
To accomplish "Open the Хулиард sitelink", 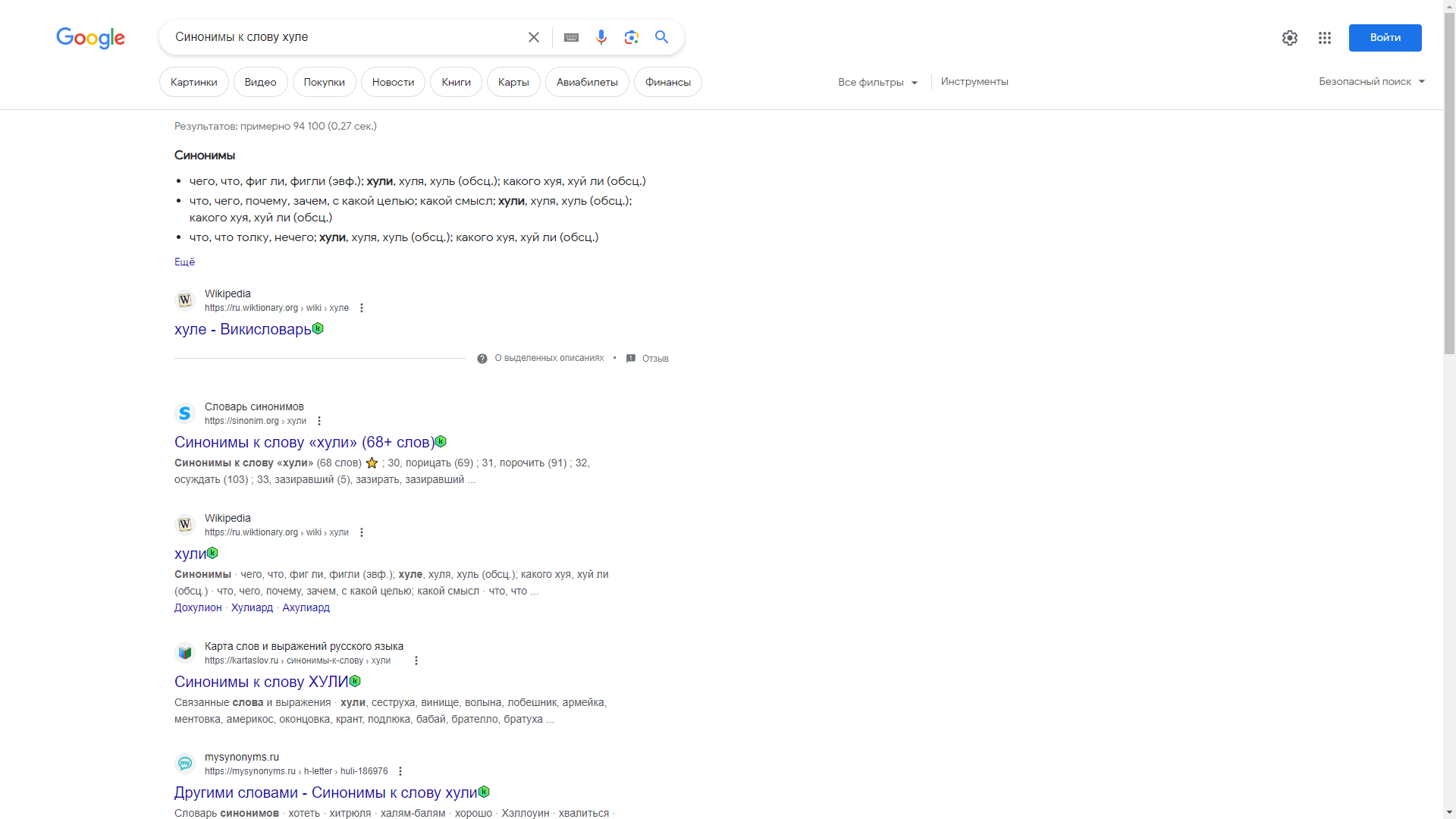I will click(x=252, y=607).
